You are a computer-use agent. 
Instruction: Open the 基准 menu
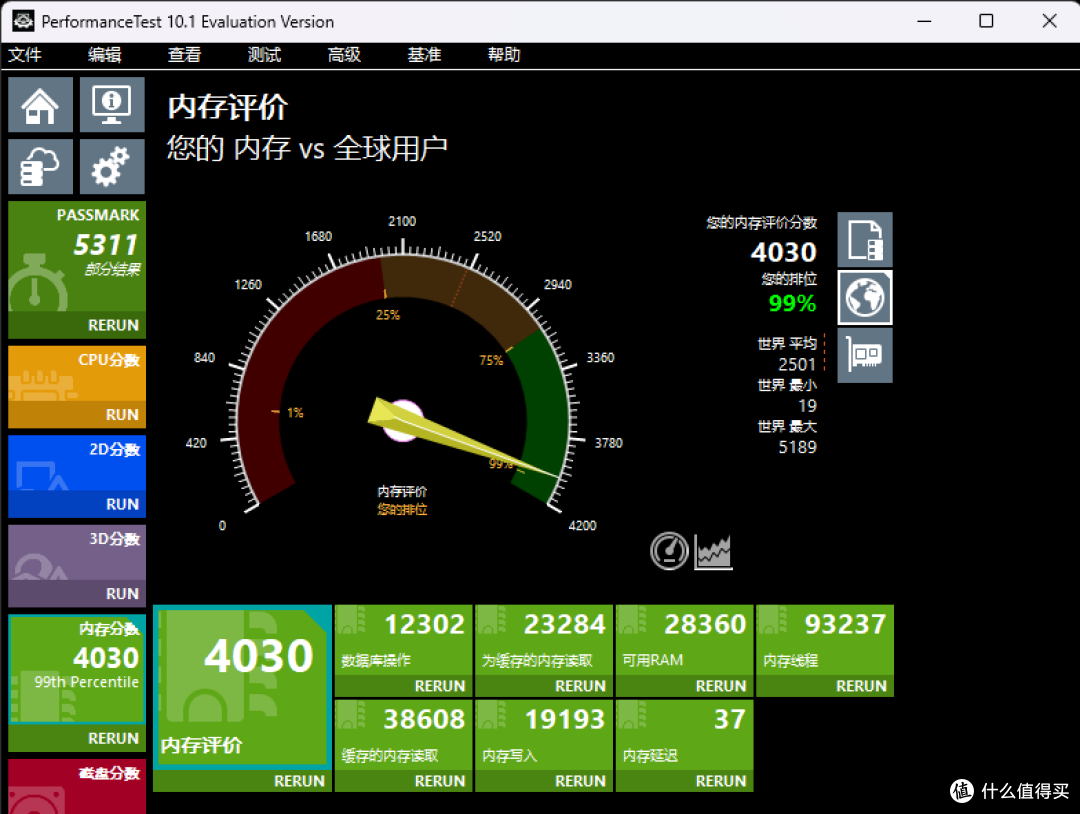424,55
